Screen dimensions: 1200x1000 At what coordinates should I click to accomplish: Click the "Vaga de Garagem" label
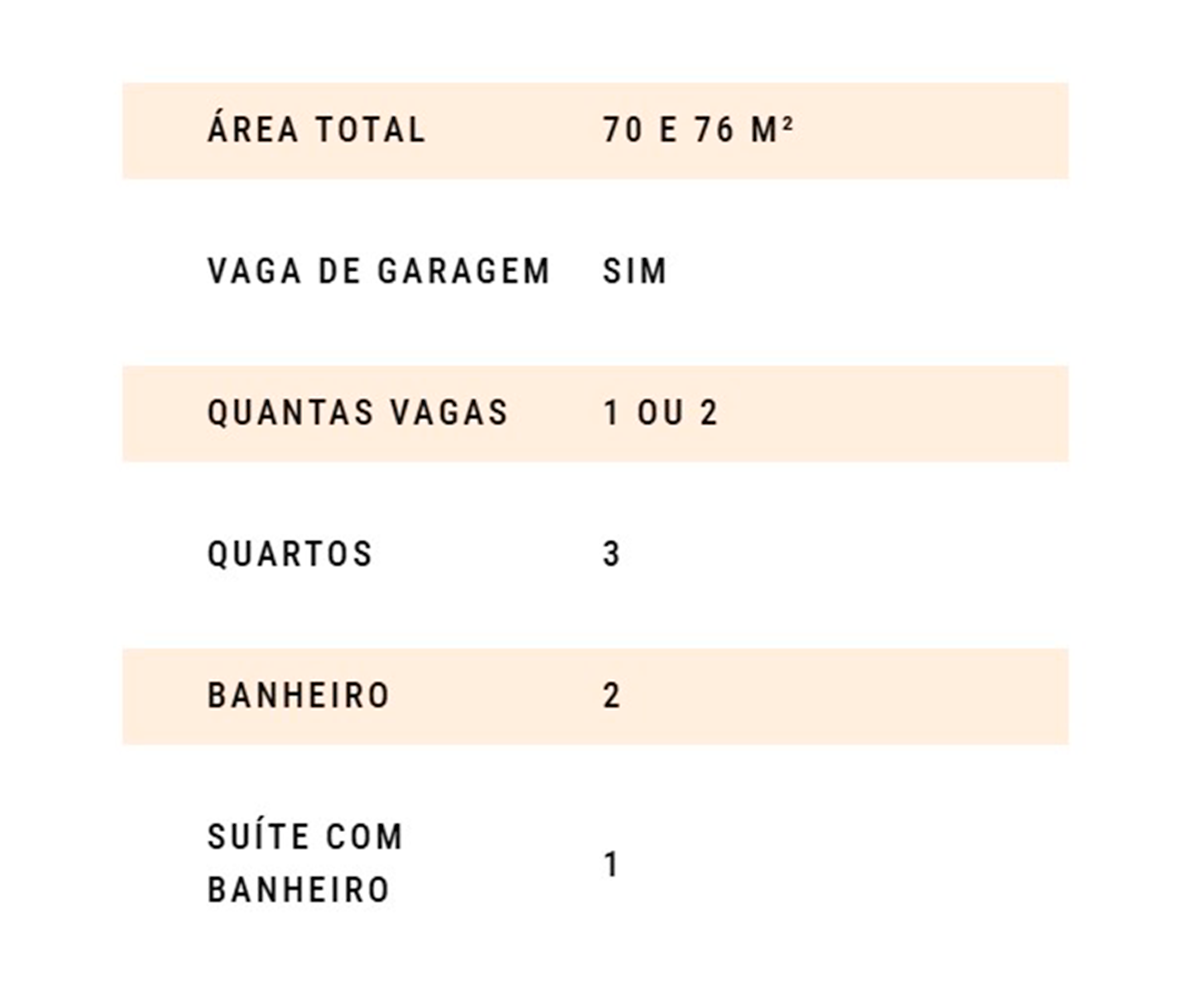click(x=378, y=271)
